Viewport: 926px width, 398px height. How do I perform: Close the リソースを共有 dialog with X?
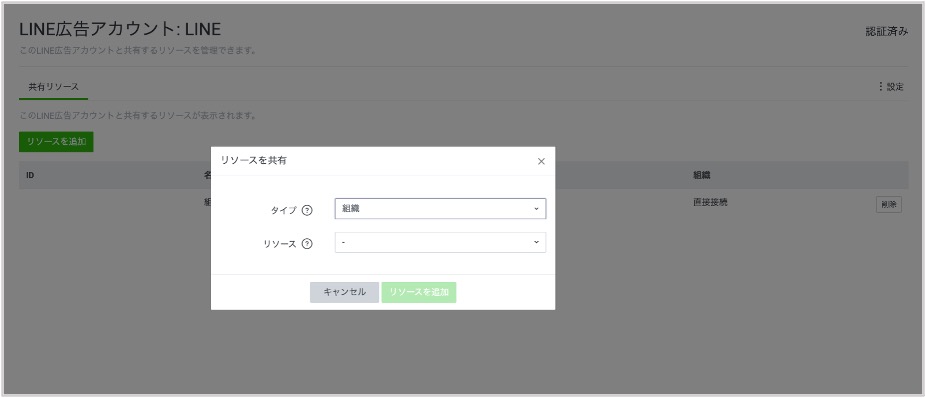point(541,161)
